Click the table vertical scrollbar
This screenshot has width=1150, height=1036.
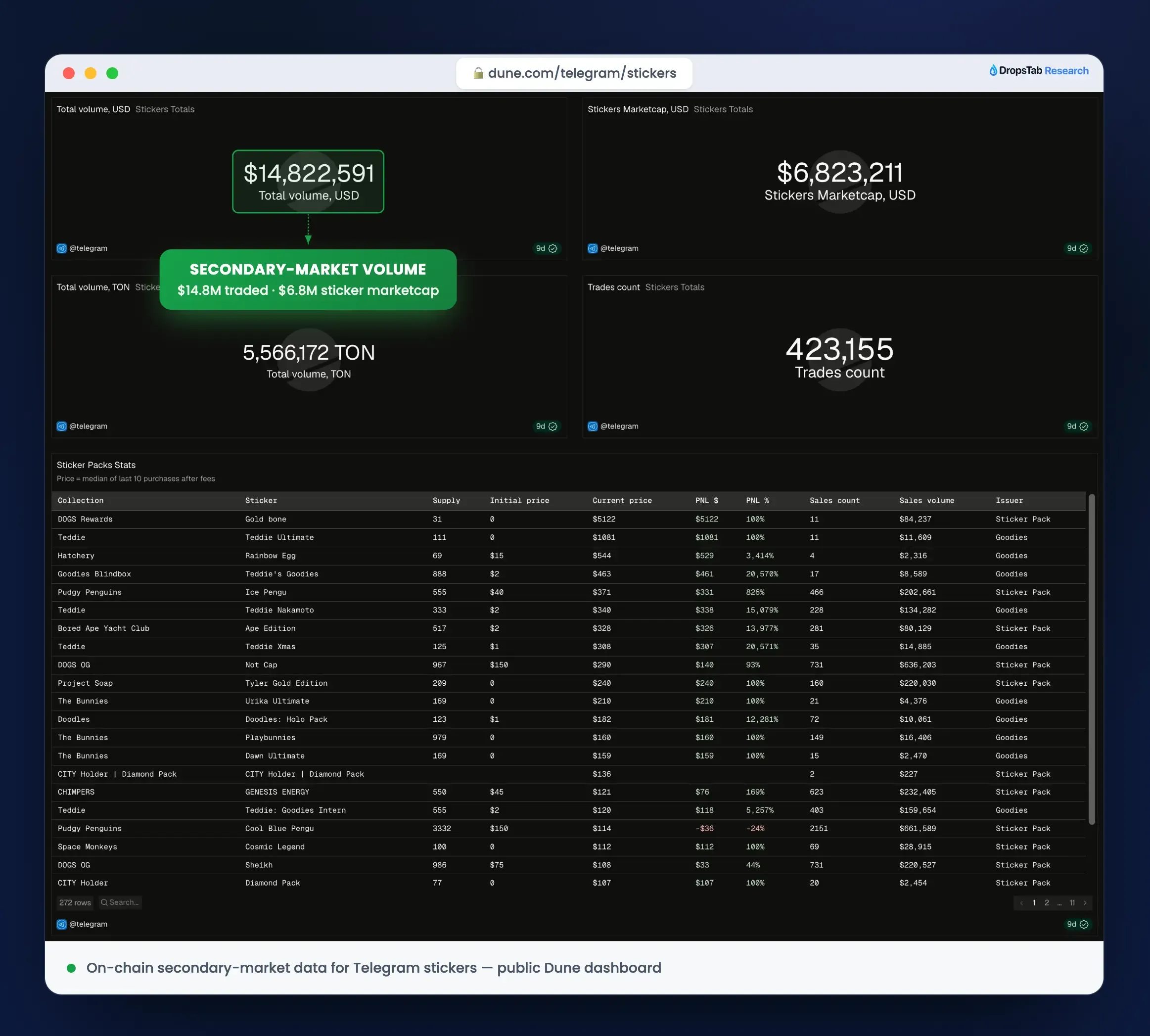(1092, 659)
